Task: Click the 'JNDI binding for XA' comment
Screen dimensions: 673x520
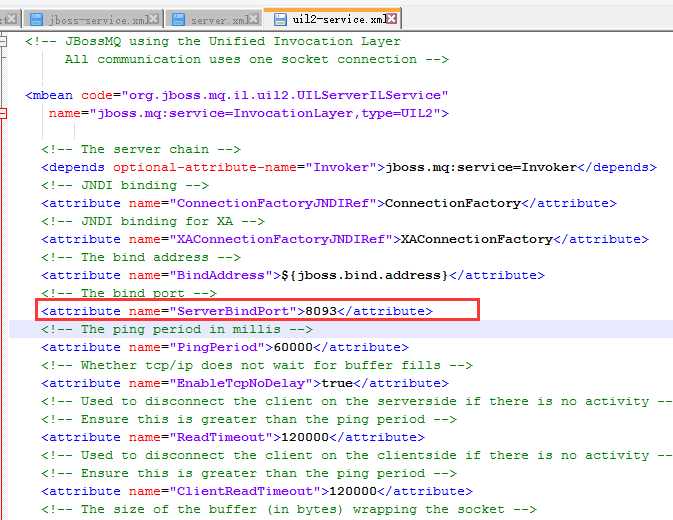Action: pos(153,221)
